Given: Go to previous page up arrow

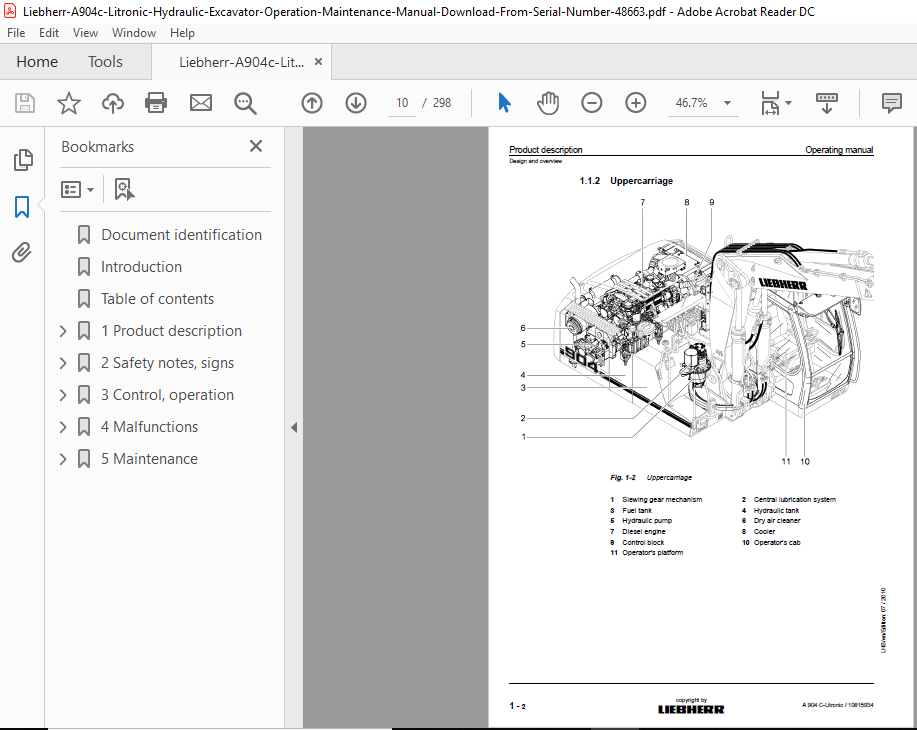Looking at the screenshot, I should pos(312,103).
